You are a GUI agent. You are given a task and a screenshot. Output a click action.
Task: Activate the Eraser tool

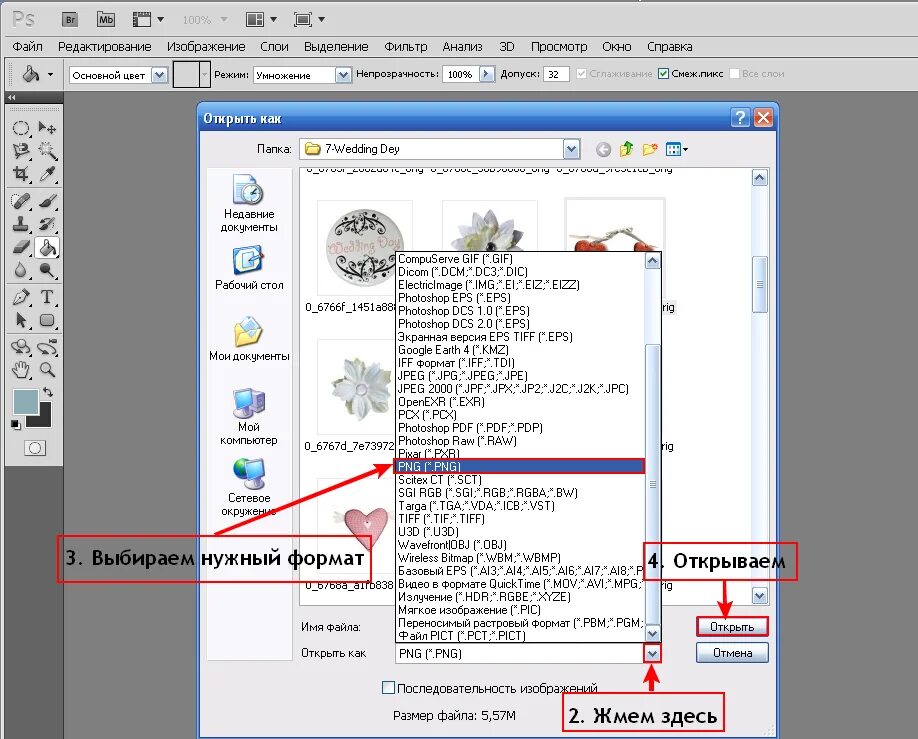21,247
